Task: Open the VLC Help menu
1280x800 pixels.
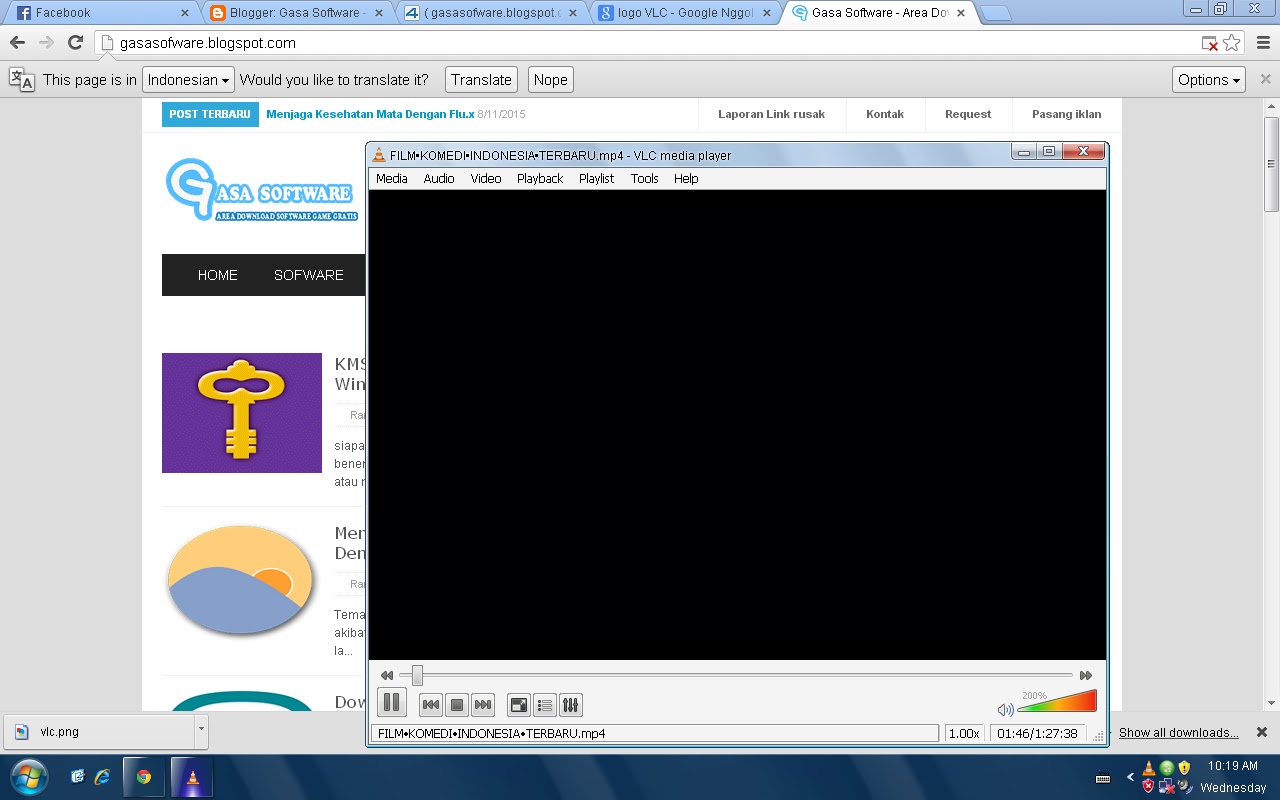Action: click(686, 178)
